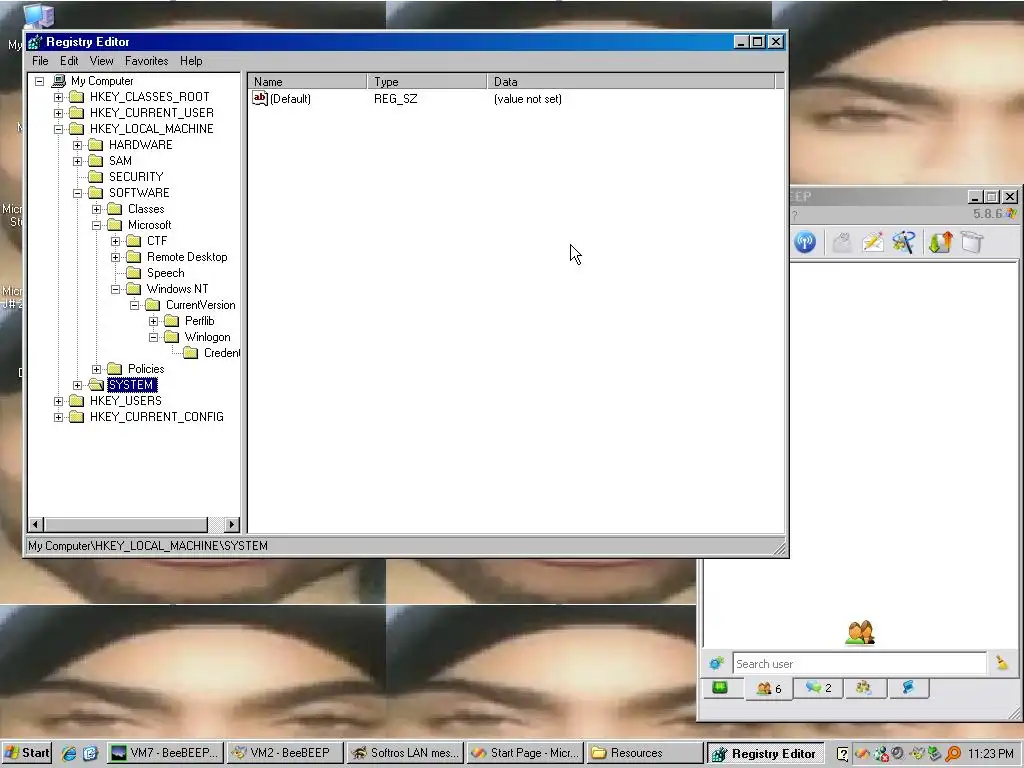Click the (value not set) data cell
The height and width of the screenshot is (768, 1024).
528,99
